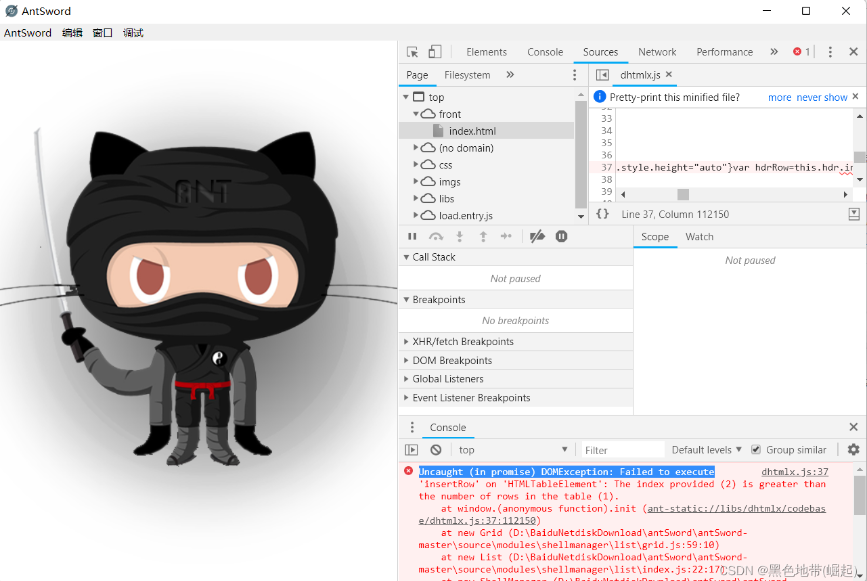Switch to the Console tab in DevTools
Viewport: 867px width, 581px height.
(x=545, y=52)
